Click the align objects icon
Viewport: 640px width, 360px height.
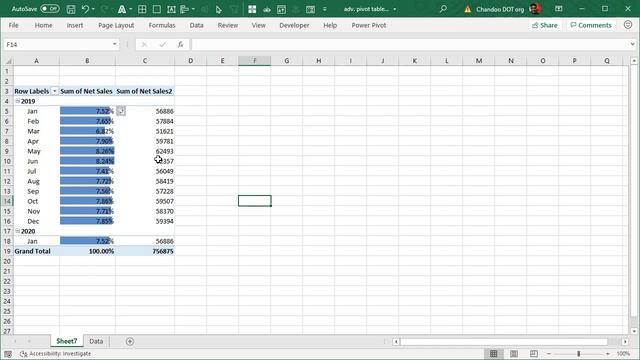184,9
